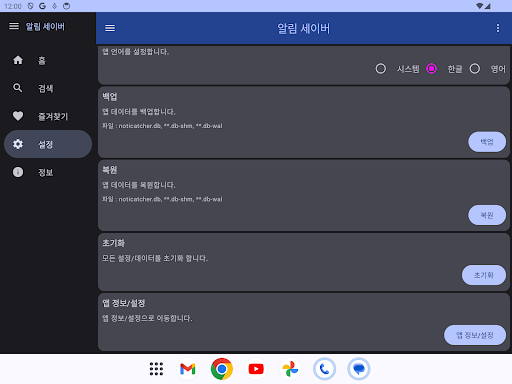Launch YouTube from the taskbar
Image resolution: width=512 pixels, height=384 pixels.
256,369
